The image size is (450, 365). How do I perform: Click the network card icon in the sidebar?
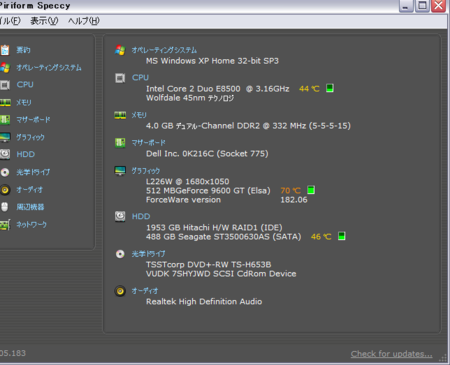5,225
